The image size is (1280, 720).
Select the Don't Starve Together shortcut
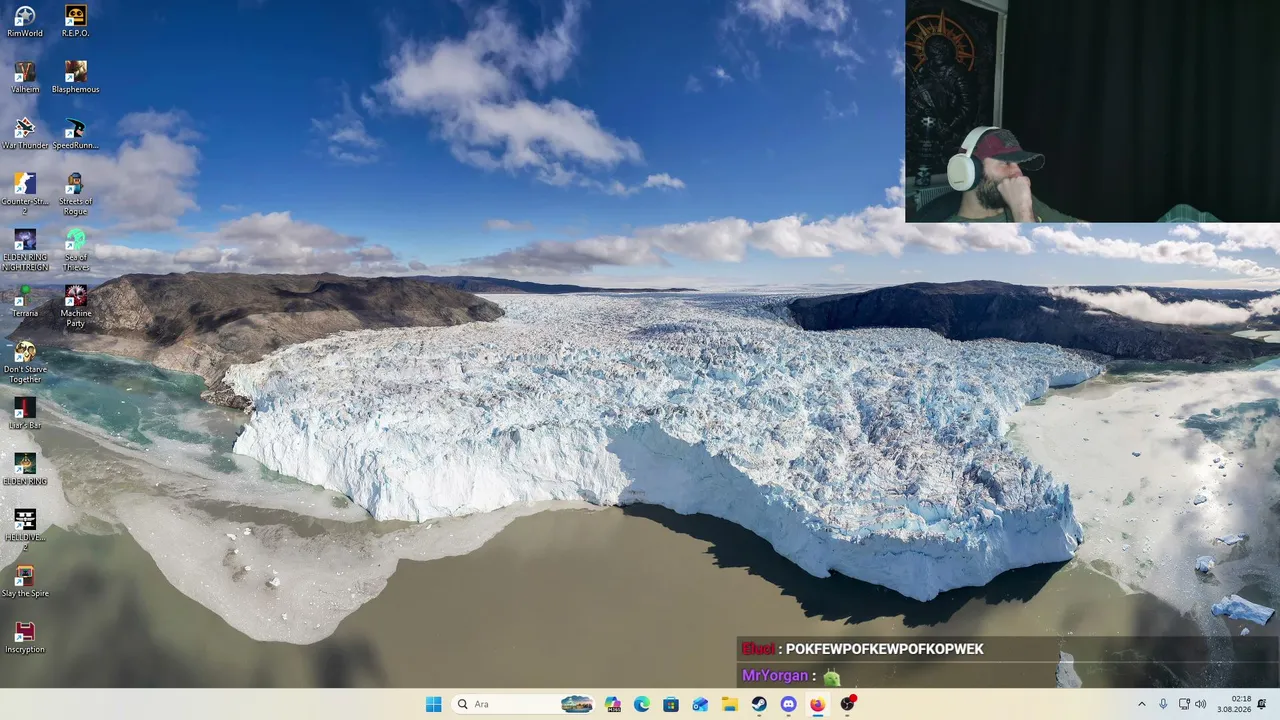point(25,362)
